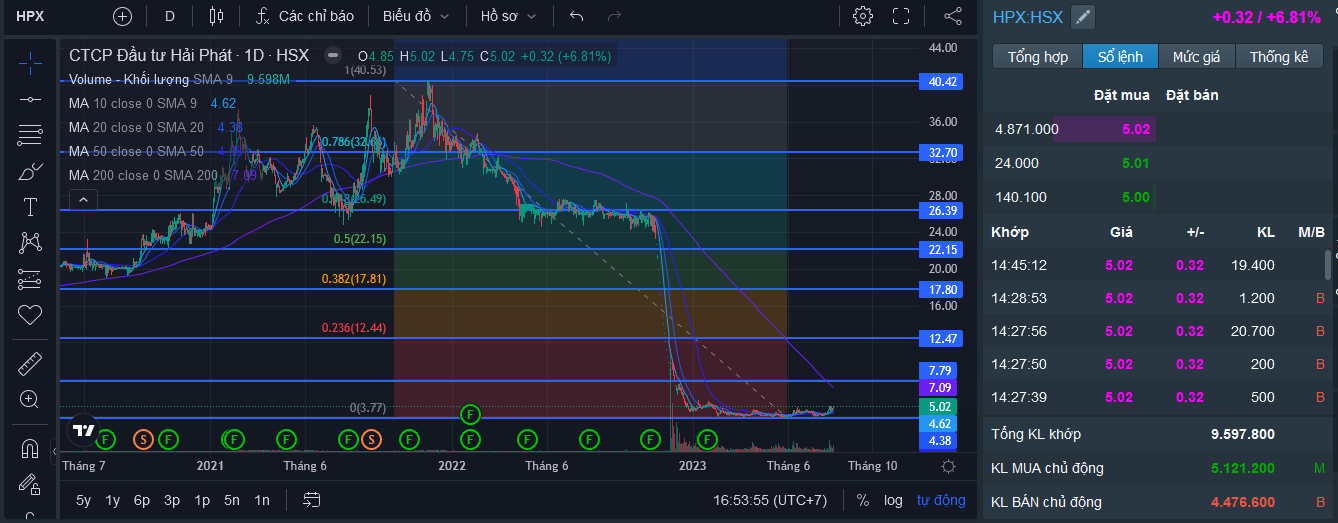Set chart range to 5y
The height and width of the screenshot is (523, 1338).
[x=83, y=499]
